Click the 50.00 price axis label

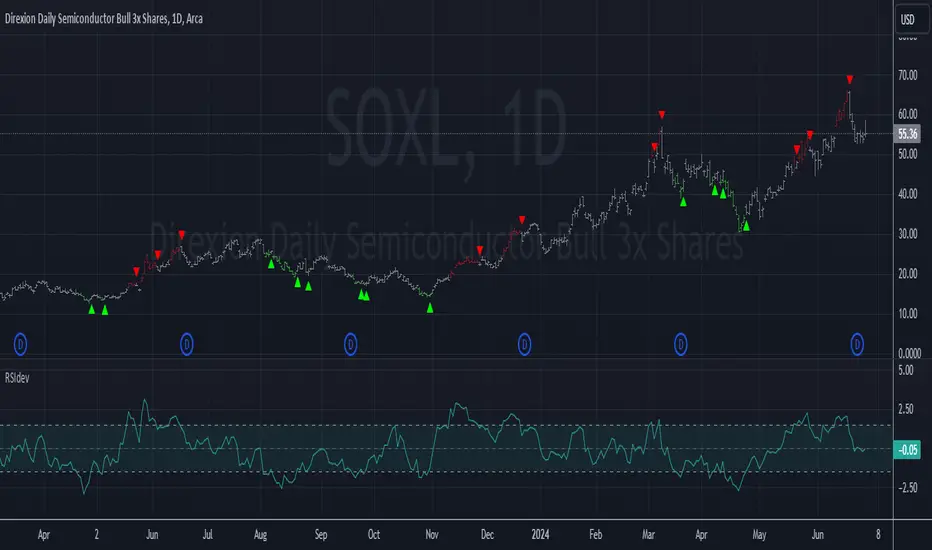pos(908,154)
